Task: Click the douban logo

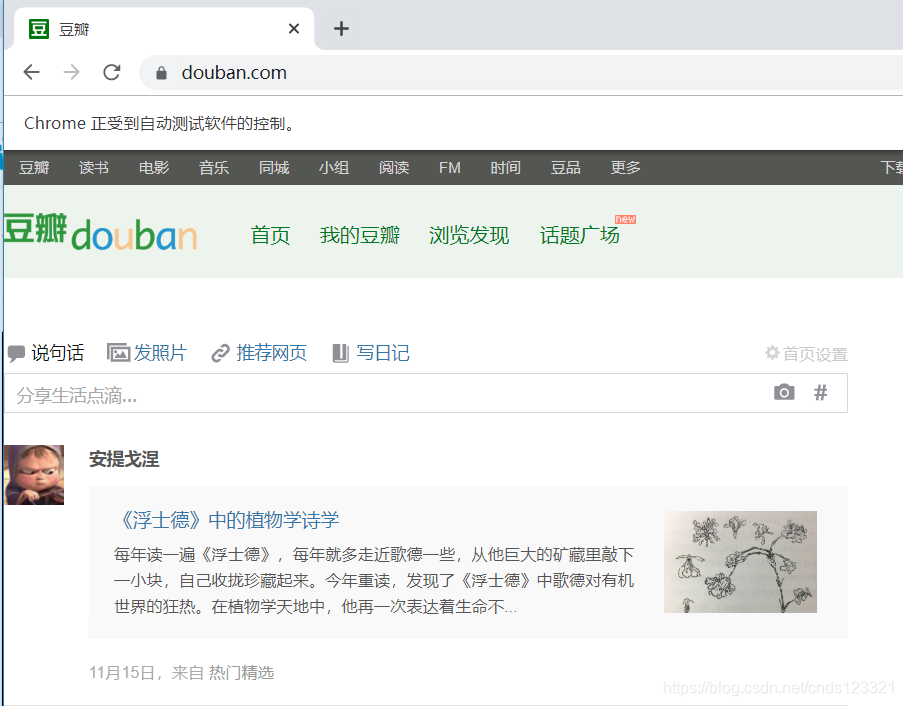Action: [x=101, y=233]
